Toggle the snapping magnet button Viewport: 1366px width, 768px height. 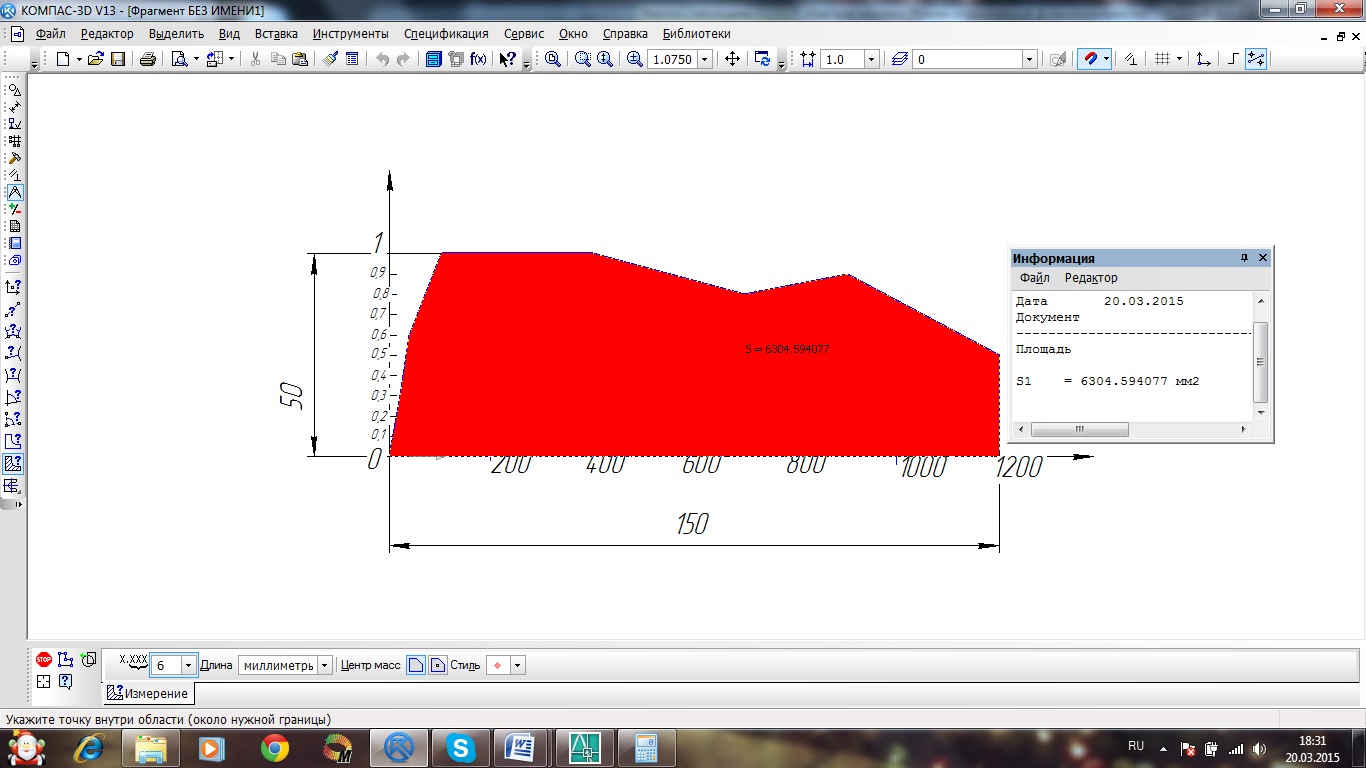pos(1091,59)
